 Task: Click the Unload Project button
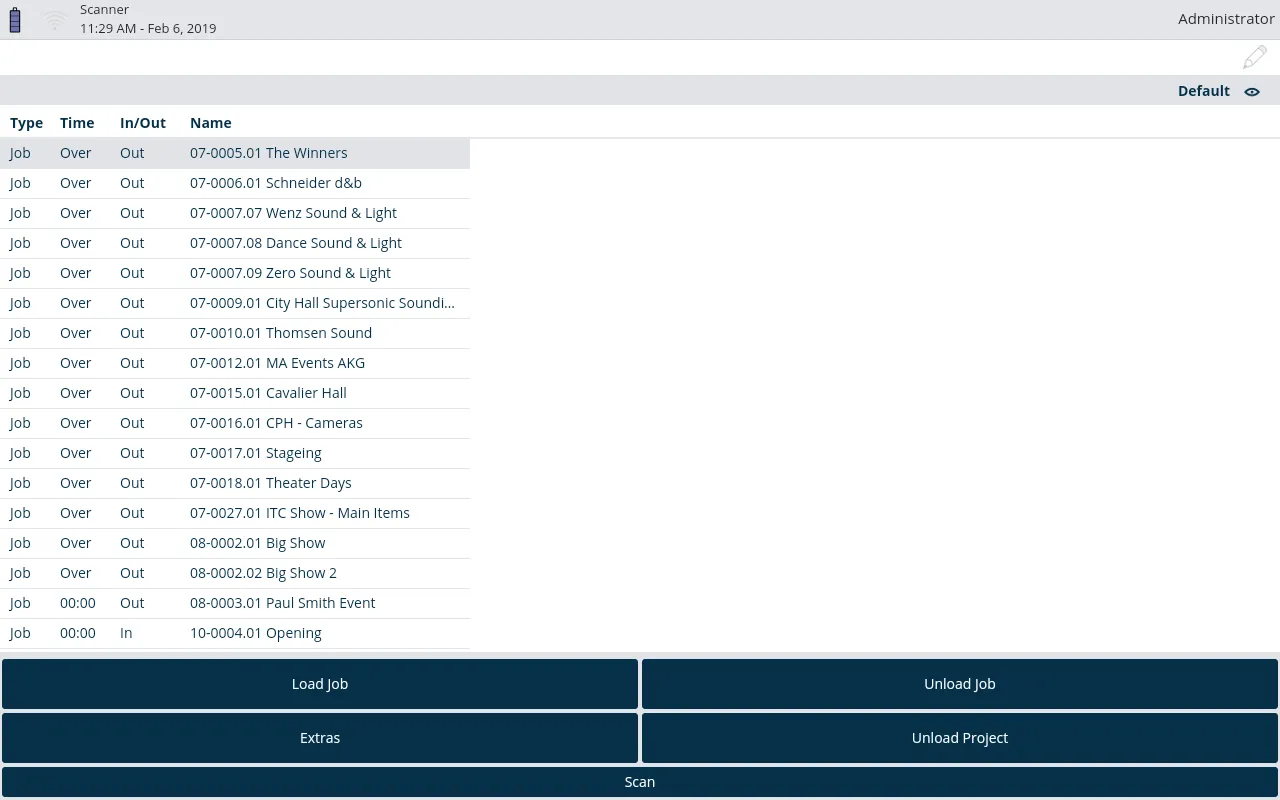[960, 738]
